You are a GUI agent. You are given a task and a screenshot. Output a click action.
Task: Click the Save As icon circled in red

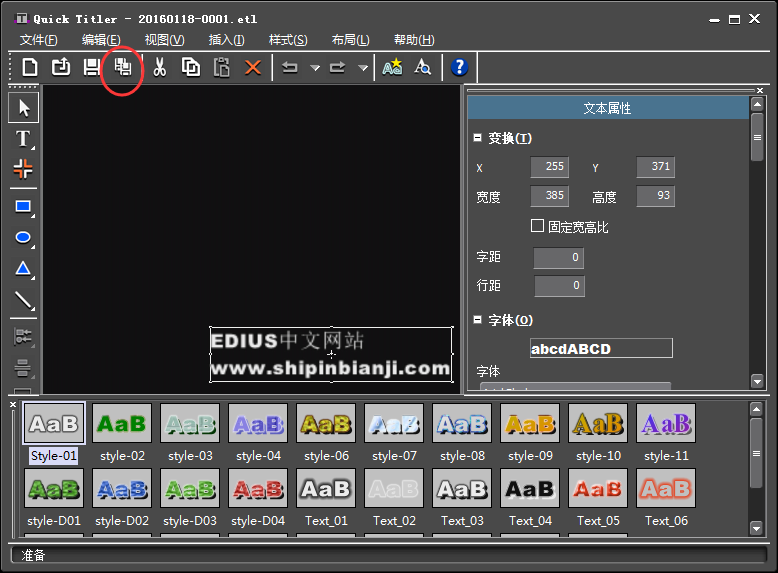coord(123,67)
